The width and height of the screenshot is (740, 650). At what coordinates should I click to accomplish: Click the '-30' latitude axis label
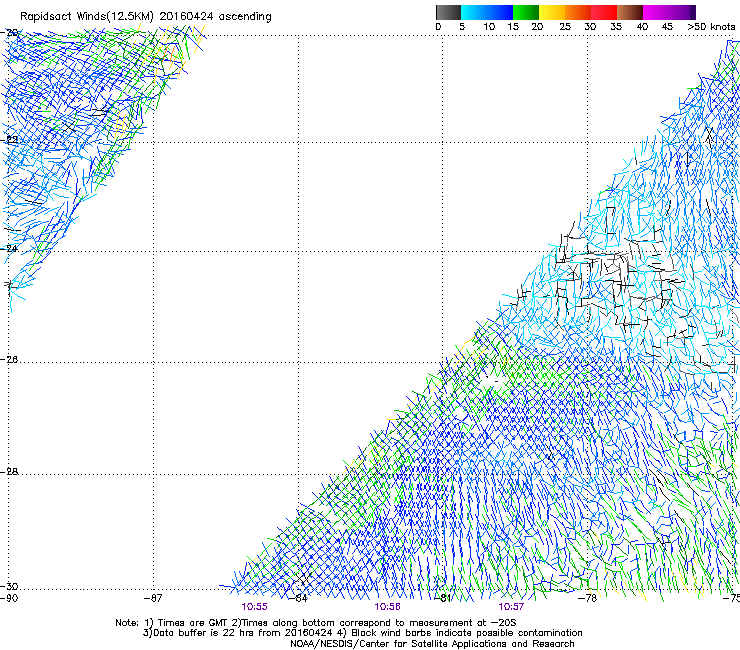tap(9, 586)
